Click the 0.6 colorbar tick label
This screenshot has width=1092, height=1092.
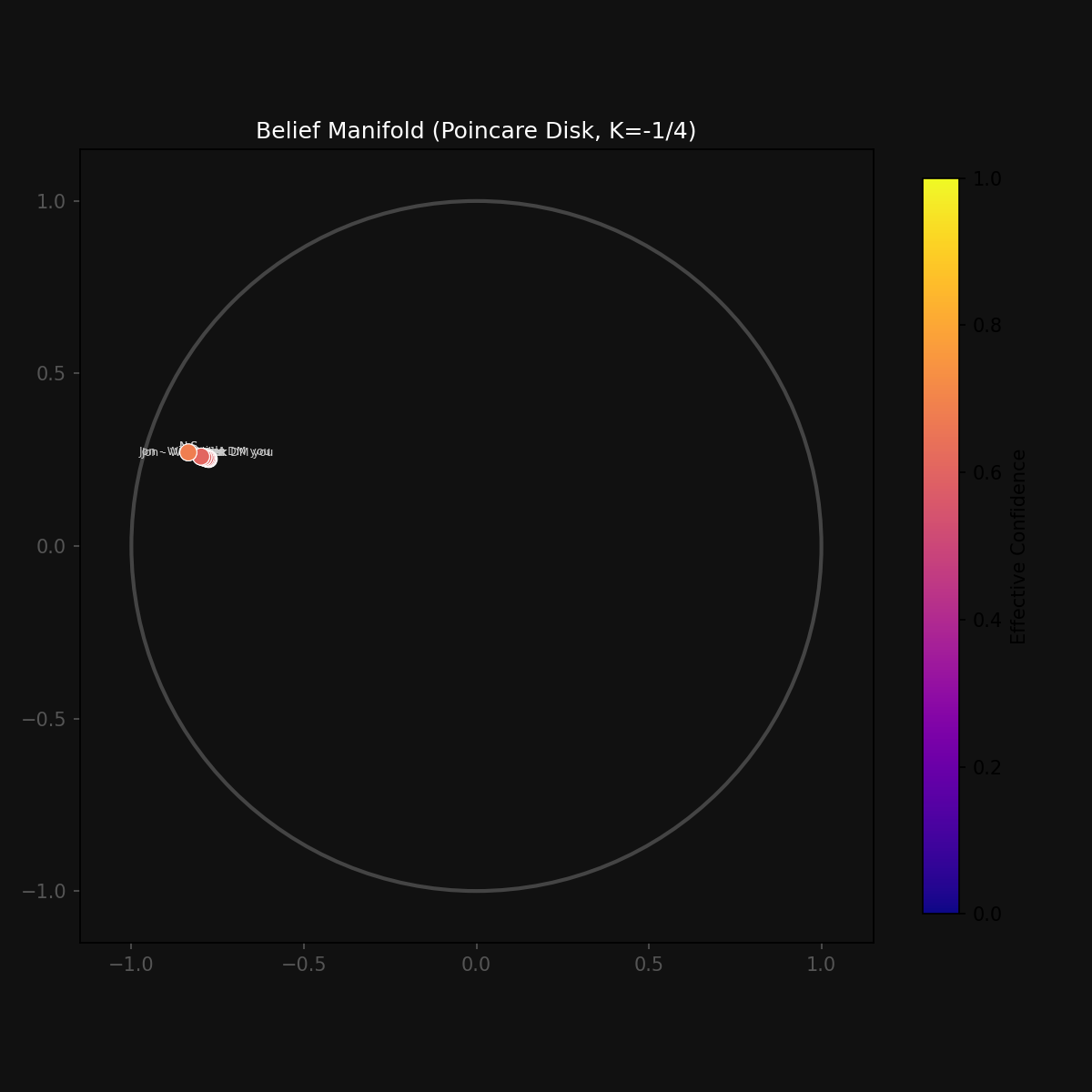(x=986, y=473)
